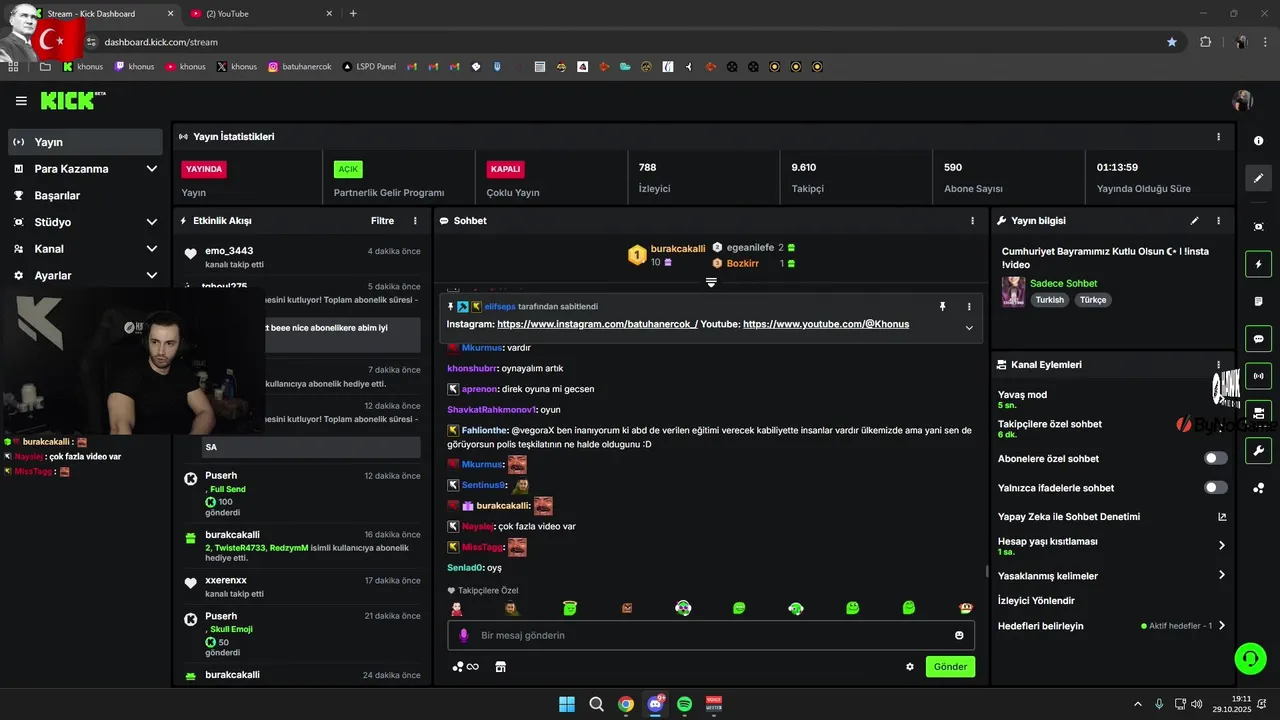Bookmark the page with the Chrome address bar star

[1172, 42]
